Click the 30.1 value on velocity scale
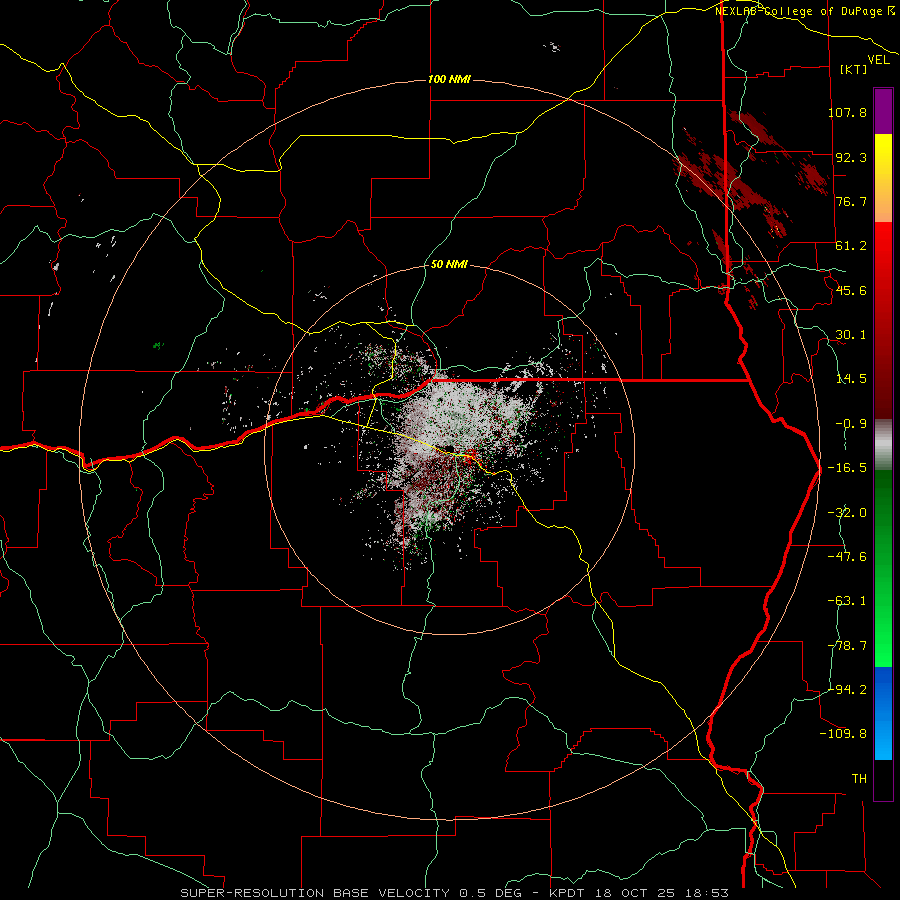 point(851,335)
